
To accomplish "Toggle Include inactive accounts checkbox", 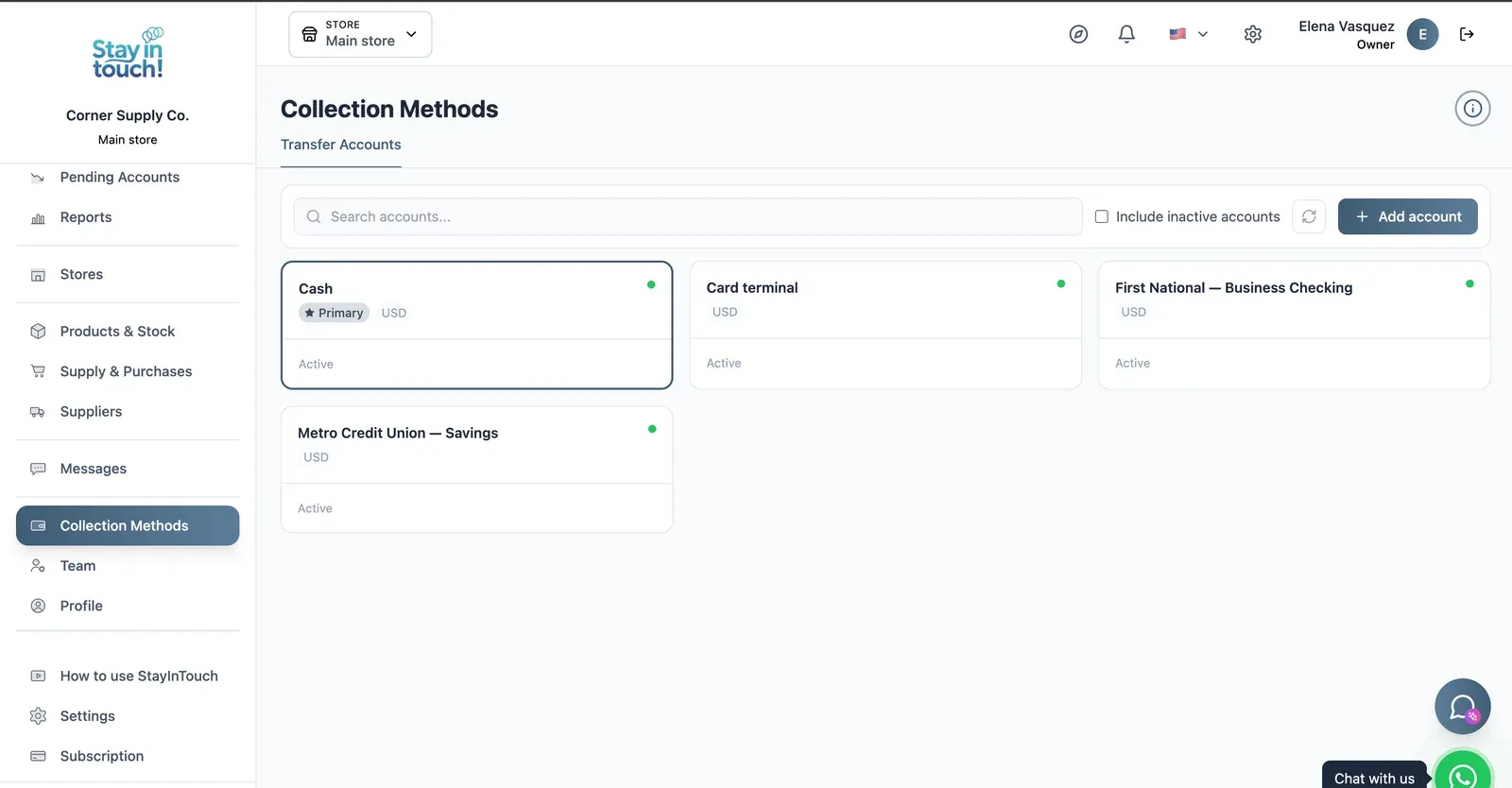I will [x=1101, y=216].
